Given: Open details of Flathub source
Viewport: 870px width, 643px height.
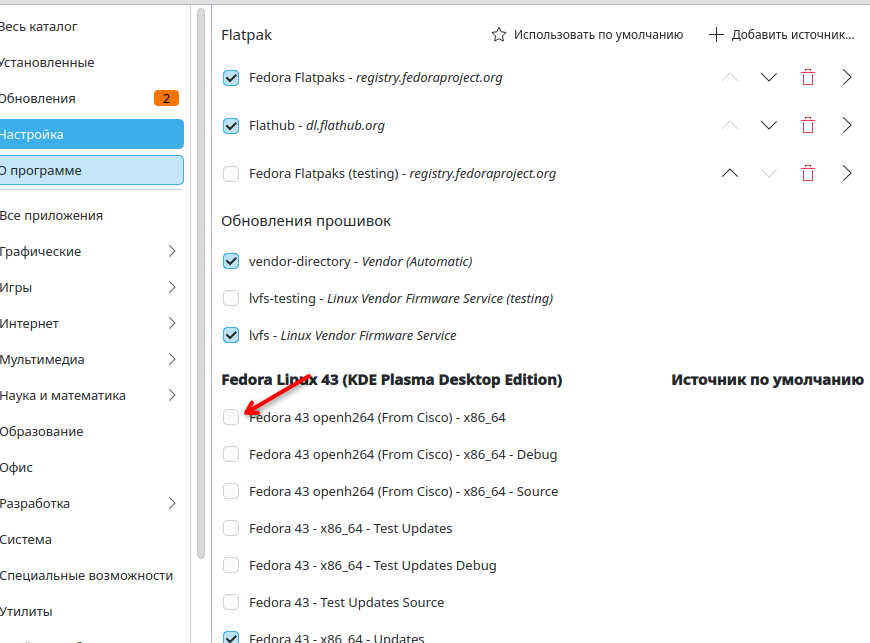Looking at the screenshot, I should click(x=847, y=126).
